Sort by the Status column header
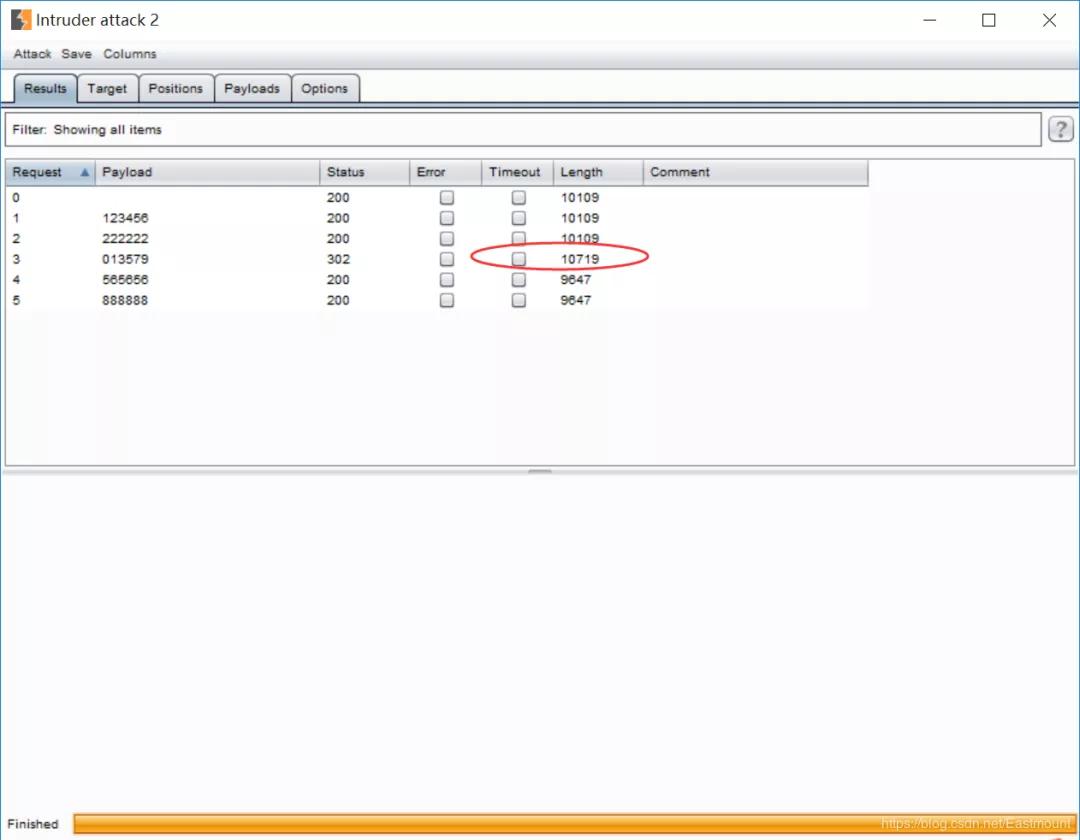 coord(364,172)
